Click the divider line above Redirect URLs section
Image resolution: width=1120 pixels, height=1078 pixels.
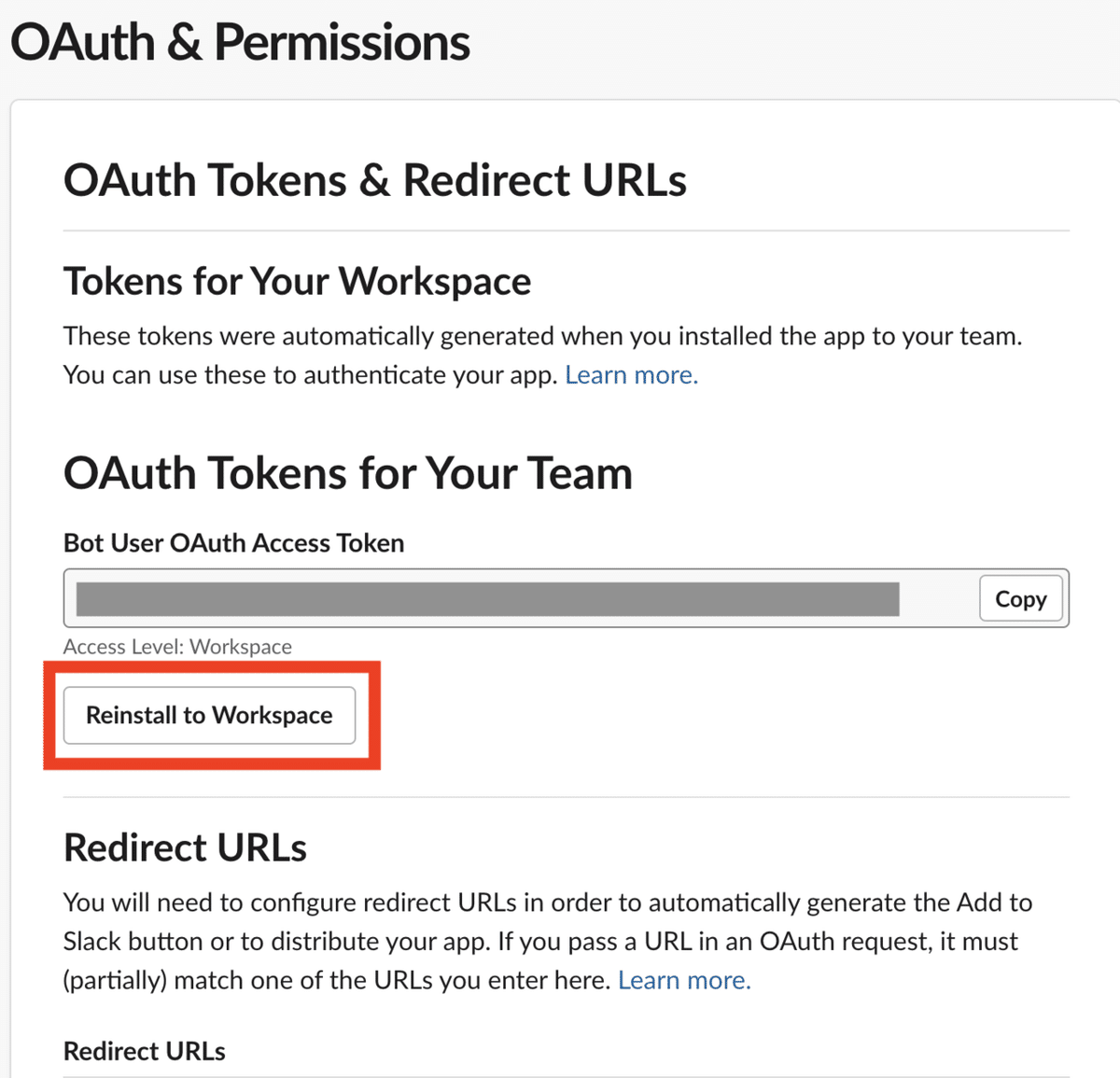click(x=566, y=797)
